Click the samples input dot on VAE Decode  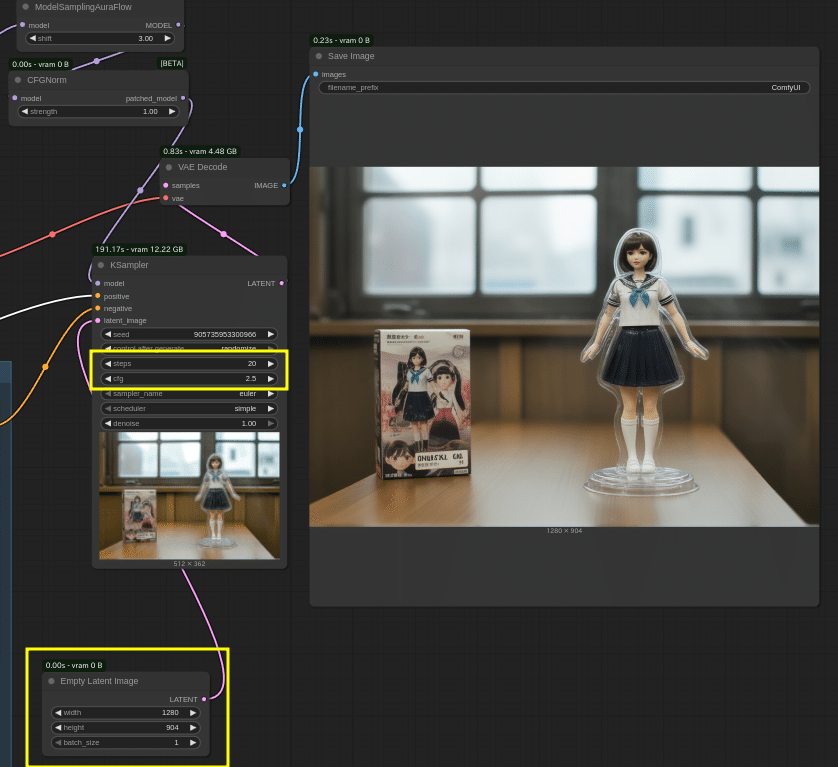[166, 185]
